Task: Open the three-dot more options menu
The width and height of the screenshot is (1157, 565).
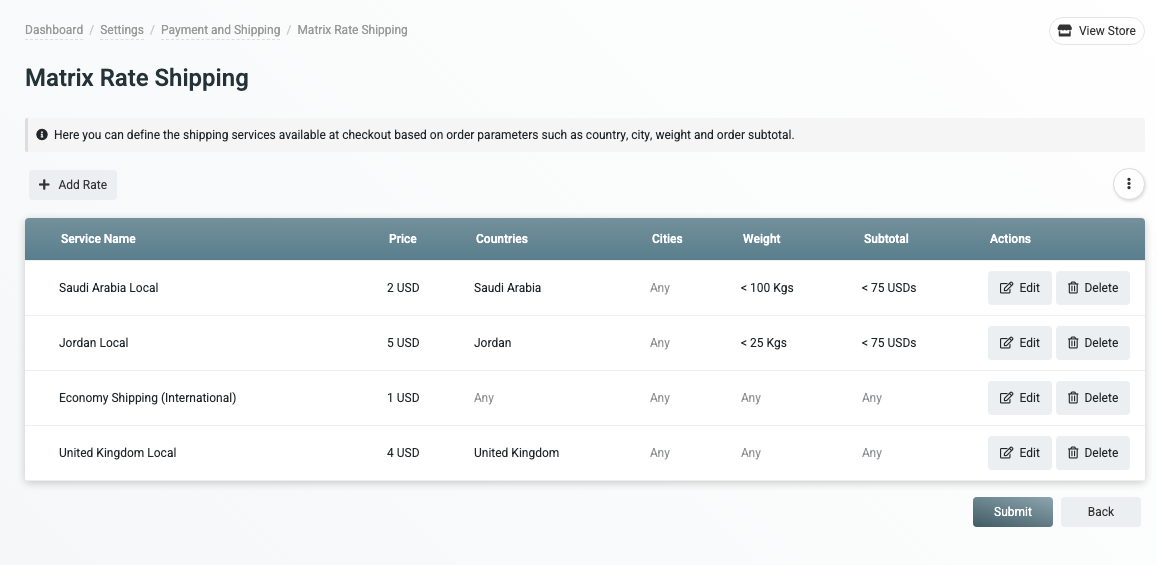Action: 1129,184
